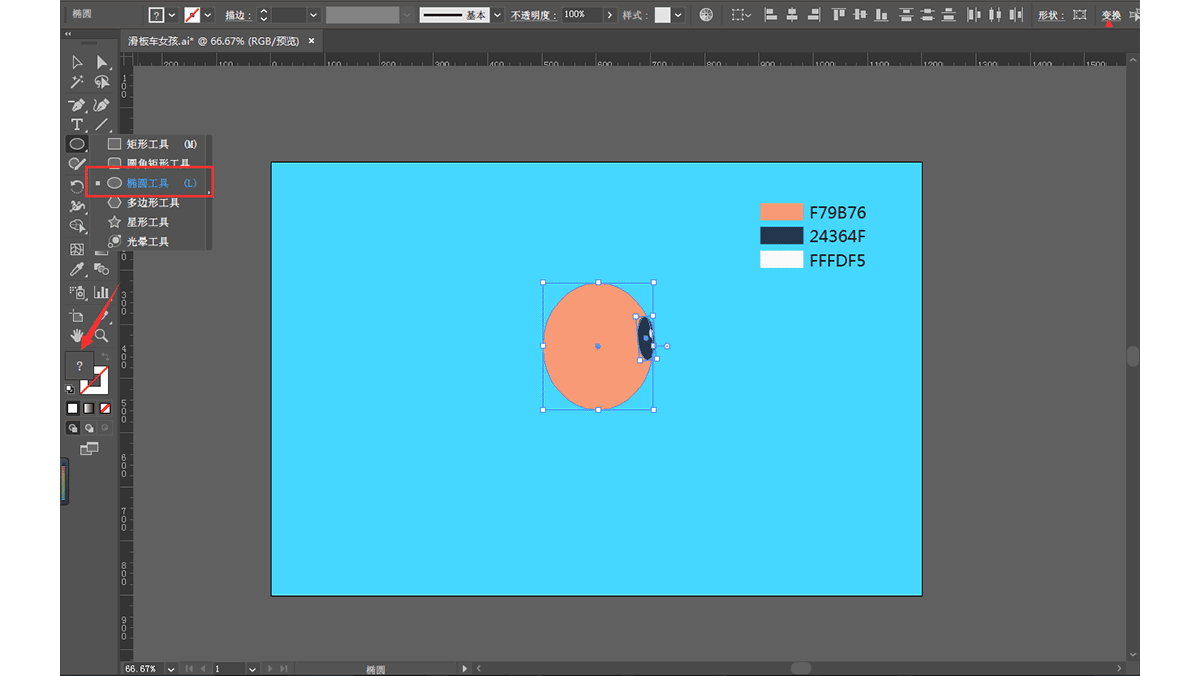Select the Zoom magnifier tool
Screen dimensions: 1200x676
coord(101,335)
